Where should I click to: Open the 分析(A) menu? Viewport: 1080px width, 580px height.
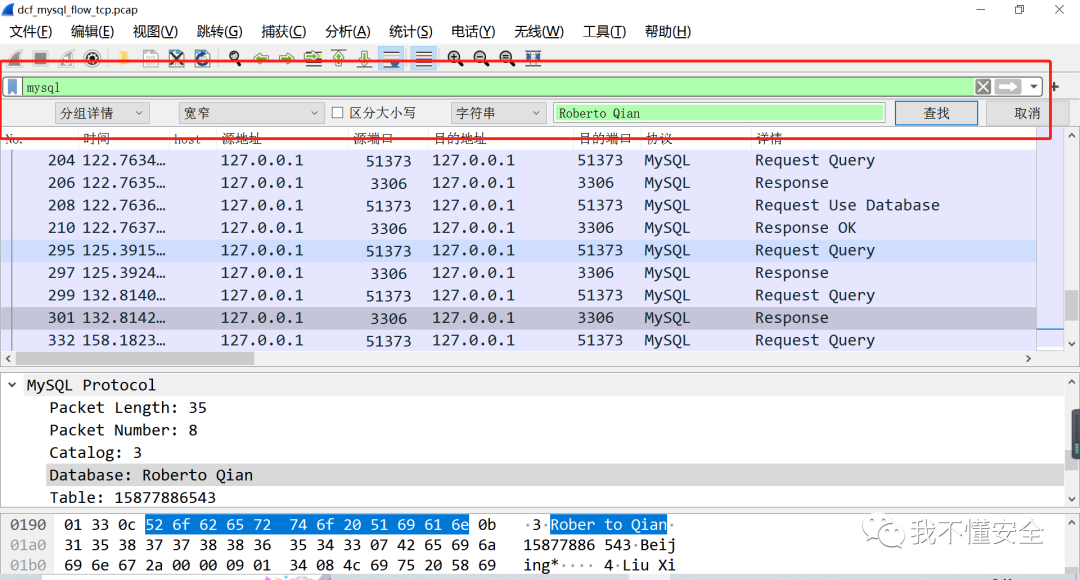[x=348, y=31]
